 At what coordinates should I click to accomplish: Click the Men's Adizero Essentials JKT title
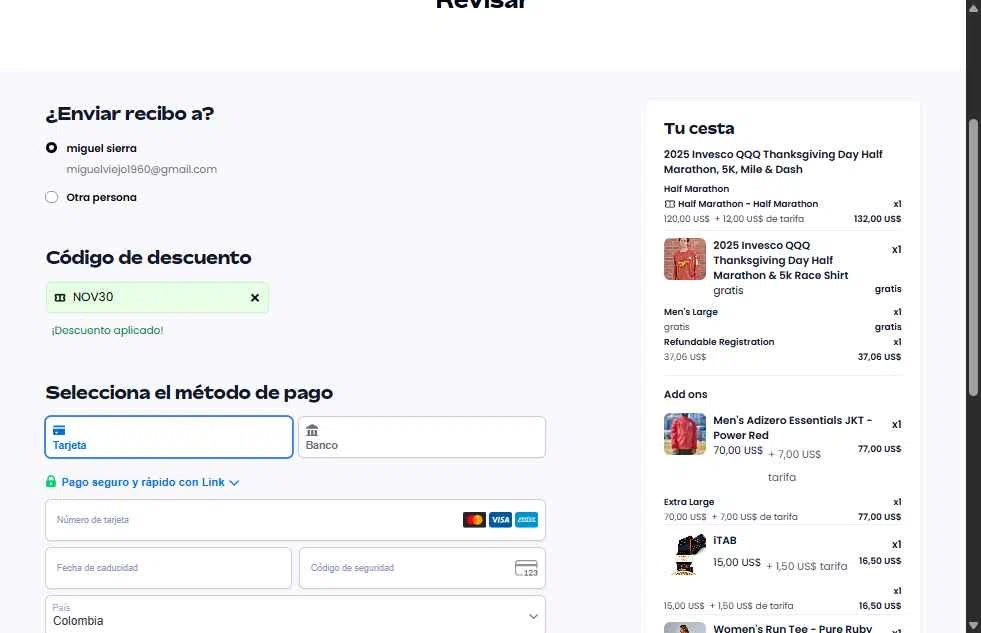793,428
